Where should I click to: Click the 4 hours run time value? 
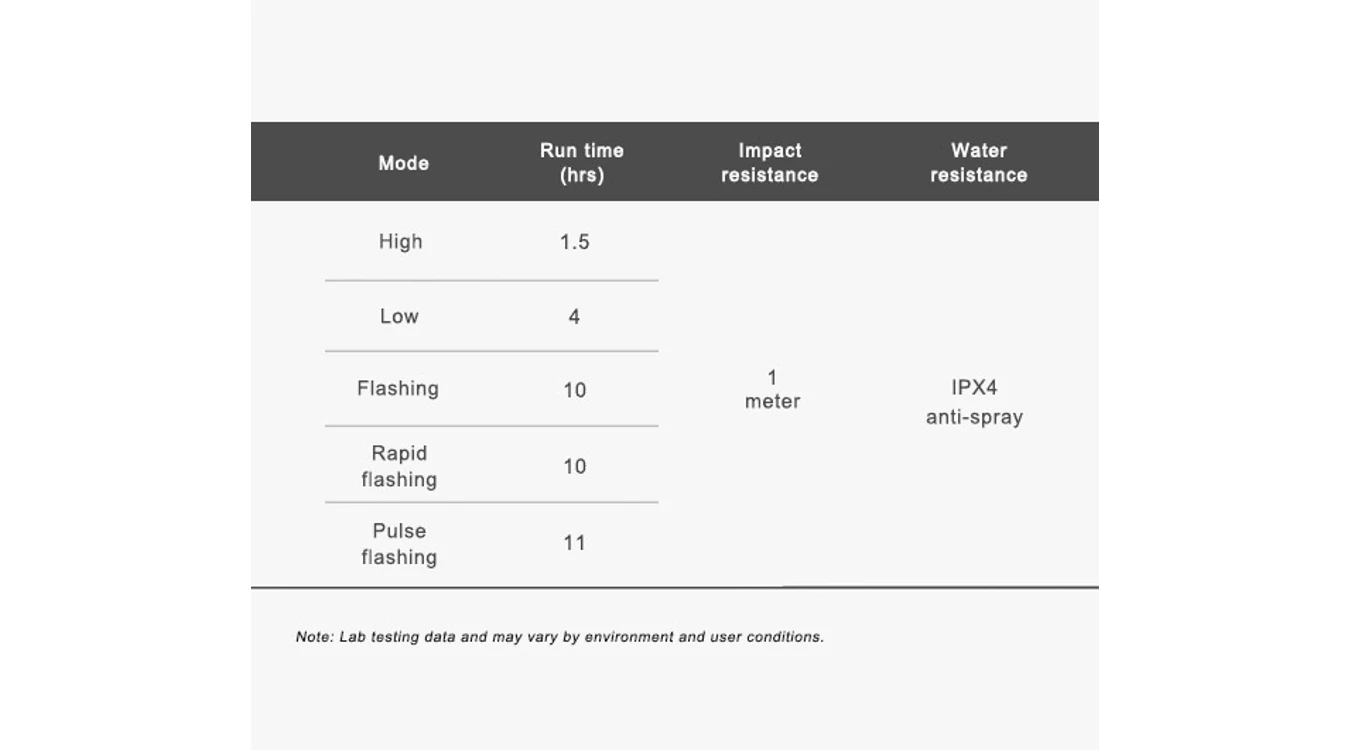574,317
